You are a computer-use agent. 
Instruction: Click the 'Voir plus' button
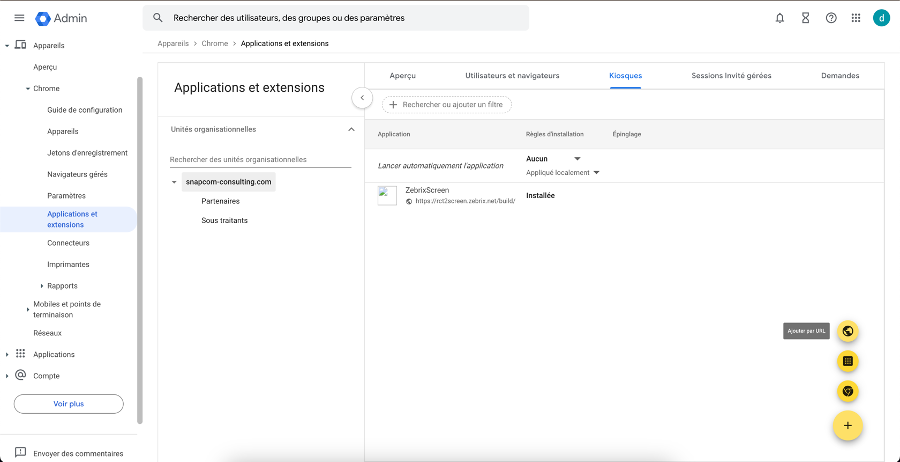[x=68, y=404]
